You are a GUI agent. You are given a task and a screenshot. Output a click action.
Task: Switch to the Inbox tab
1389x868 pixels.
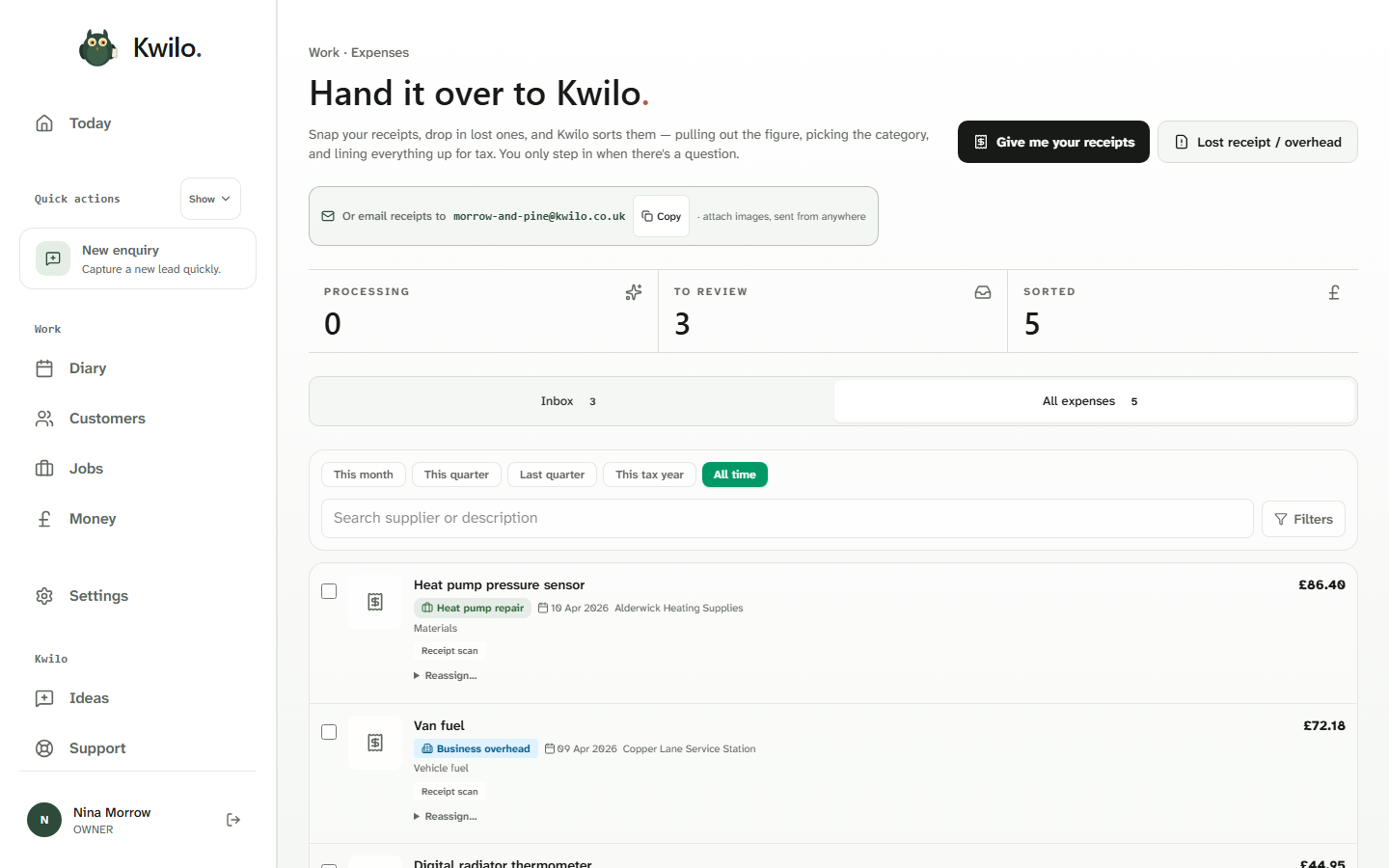point(572,401)
